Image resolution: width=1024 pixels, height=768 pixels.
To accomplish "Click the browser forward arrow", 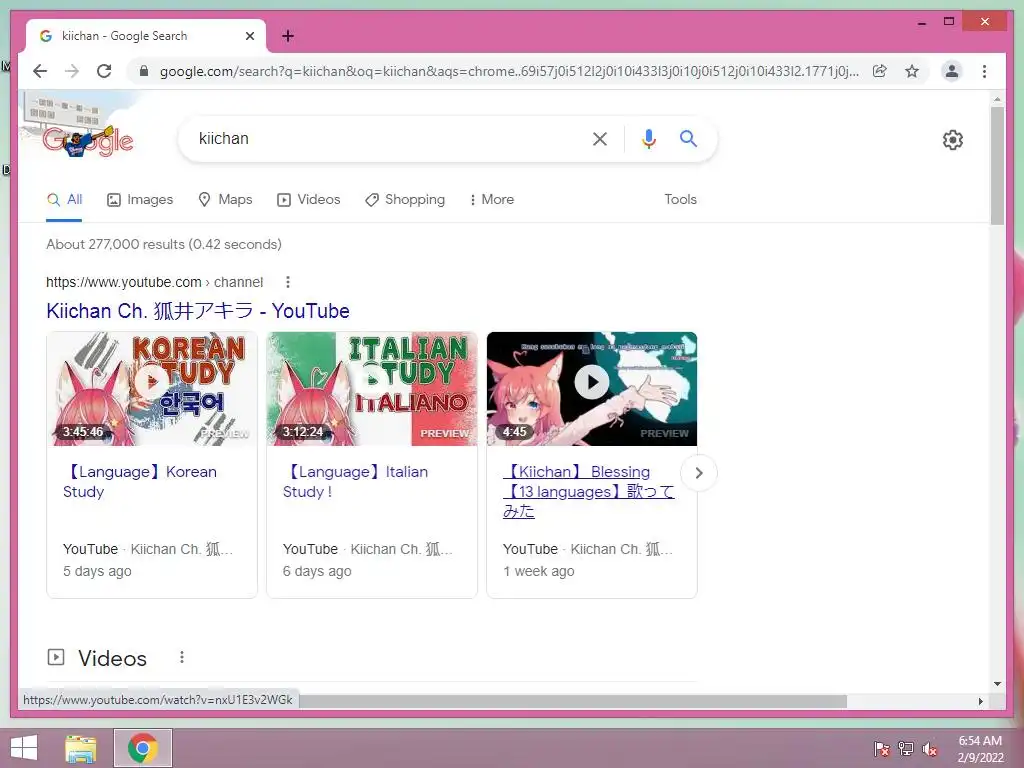I will coord(72,71).
